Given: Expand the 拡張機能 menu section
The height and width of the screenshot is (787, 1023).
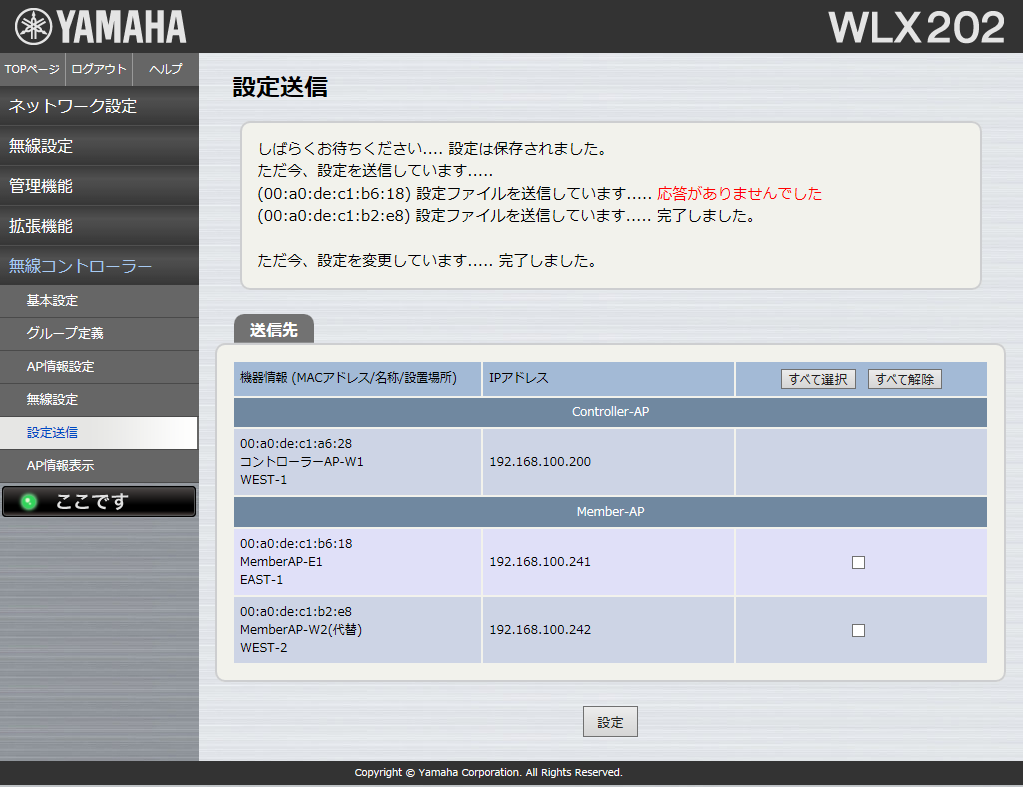Looking at the screenshot, I should click(99, 226).
